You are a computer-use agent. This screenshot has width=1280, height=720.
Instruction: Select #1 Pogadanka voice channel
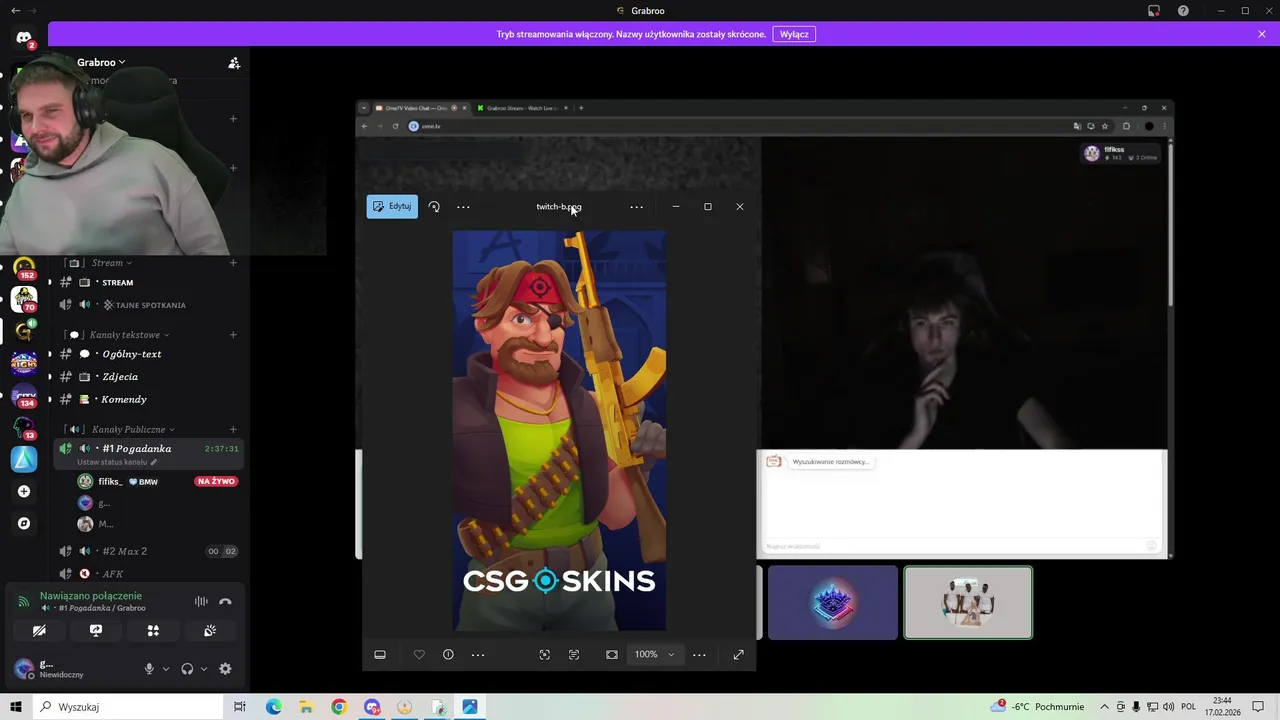(x=136, y=449)
